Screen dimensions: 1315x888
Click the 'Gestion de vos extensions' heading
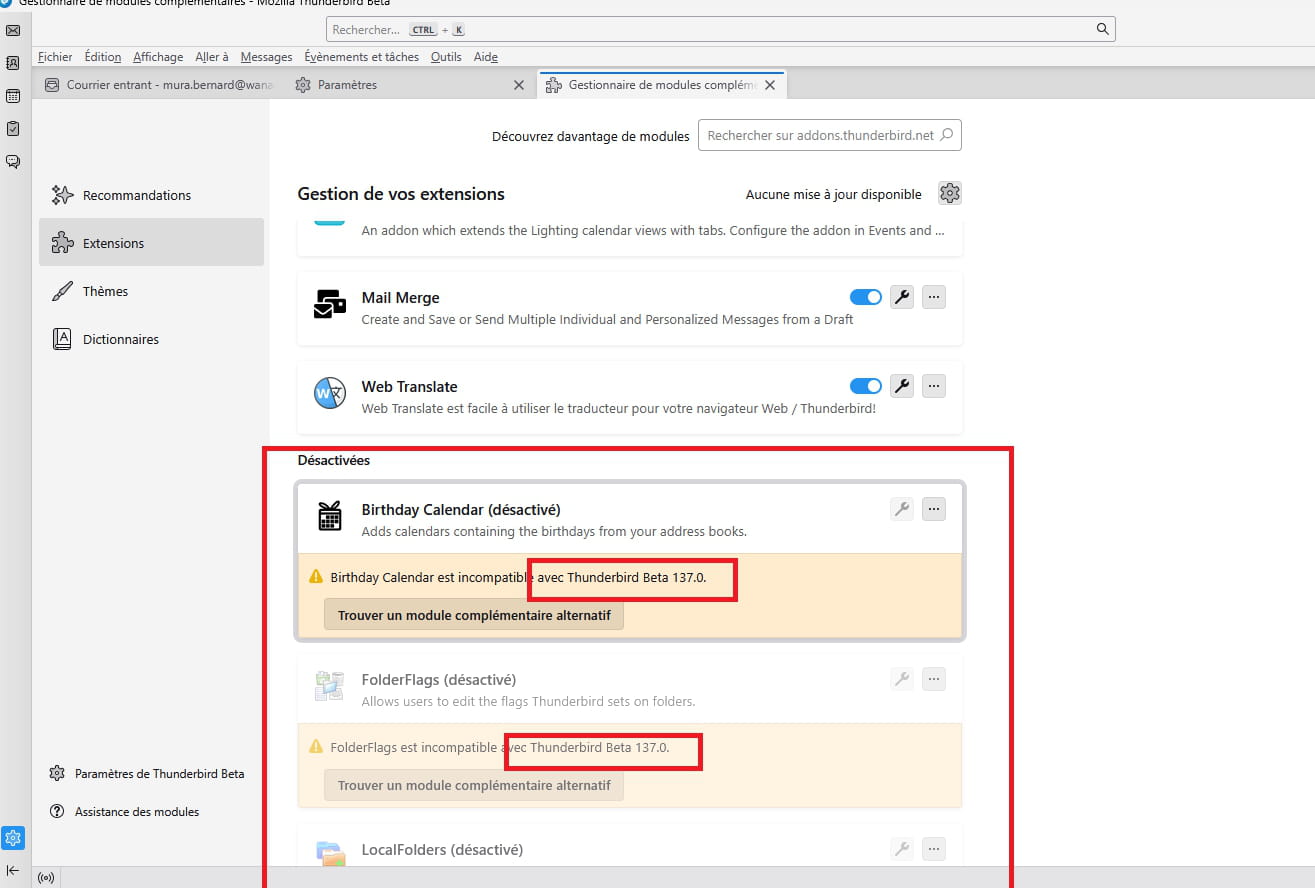tap(401, 194)
